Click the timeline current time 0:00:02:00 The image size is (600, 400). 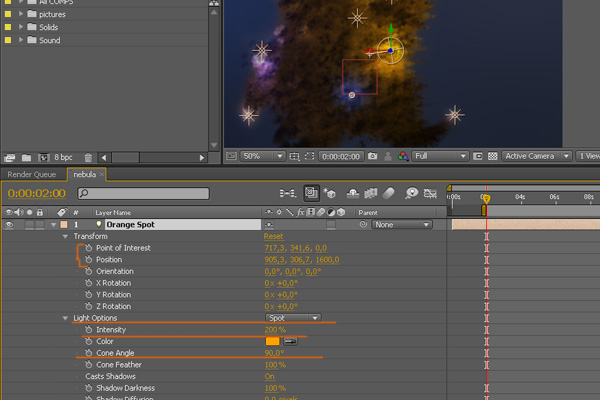(37, 193)
